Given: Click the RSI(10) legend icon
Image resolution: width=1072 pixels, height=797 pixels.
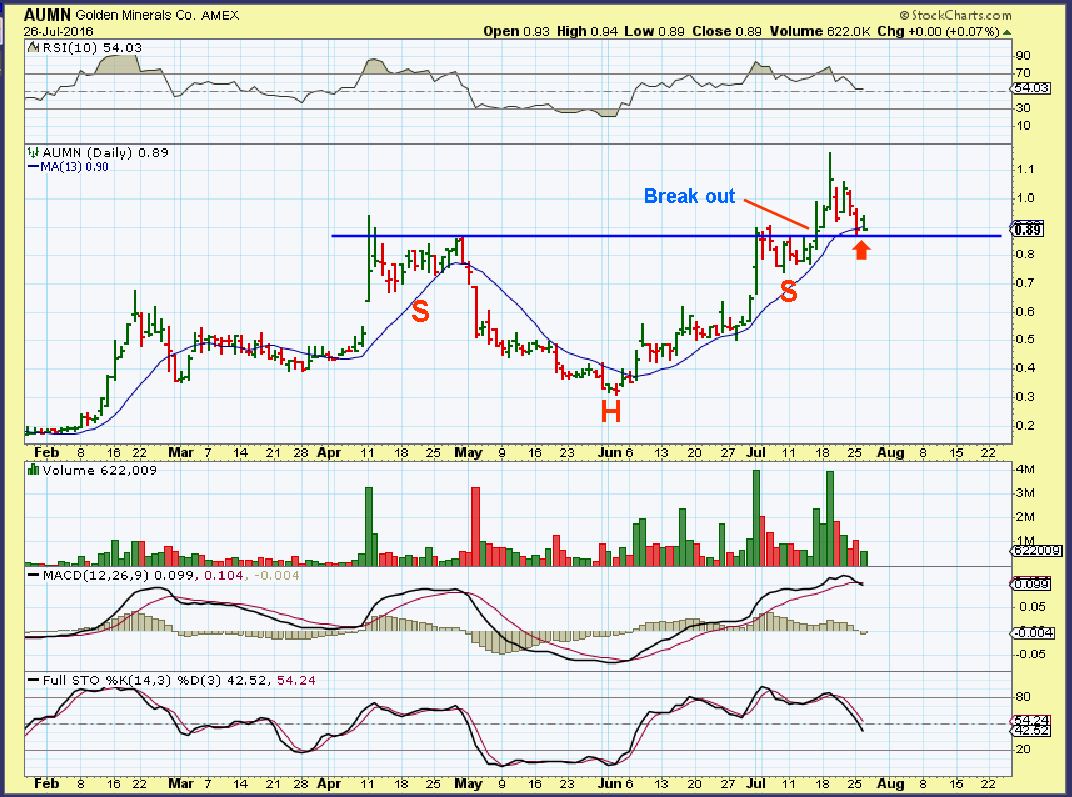Looking at the screenshot, I should point(32,47).
